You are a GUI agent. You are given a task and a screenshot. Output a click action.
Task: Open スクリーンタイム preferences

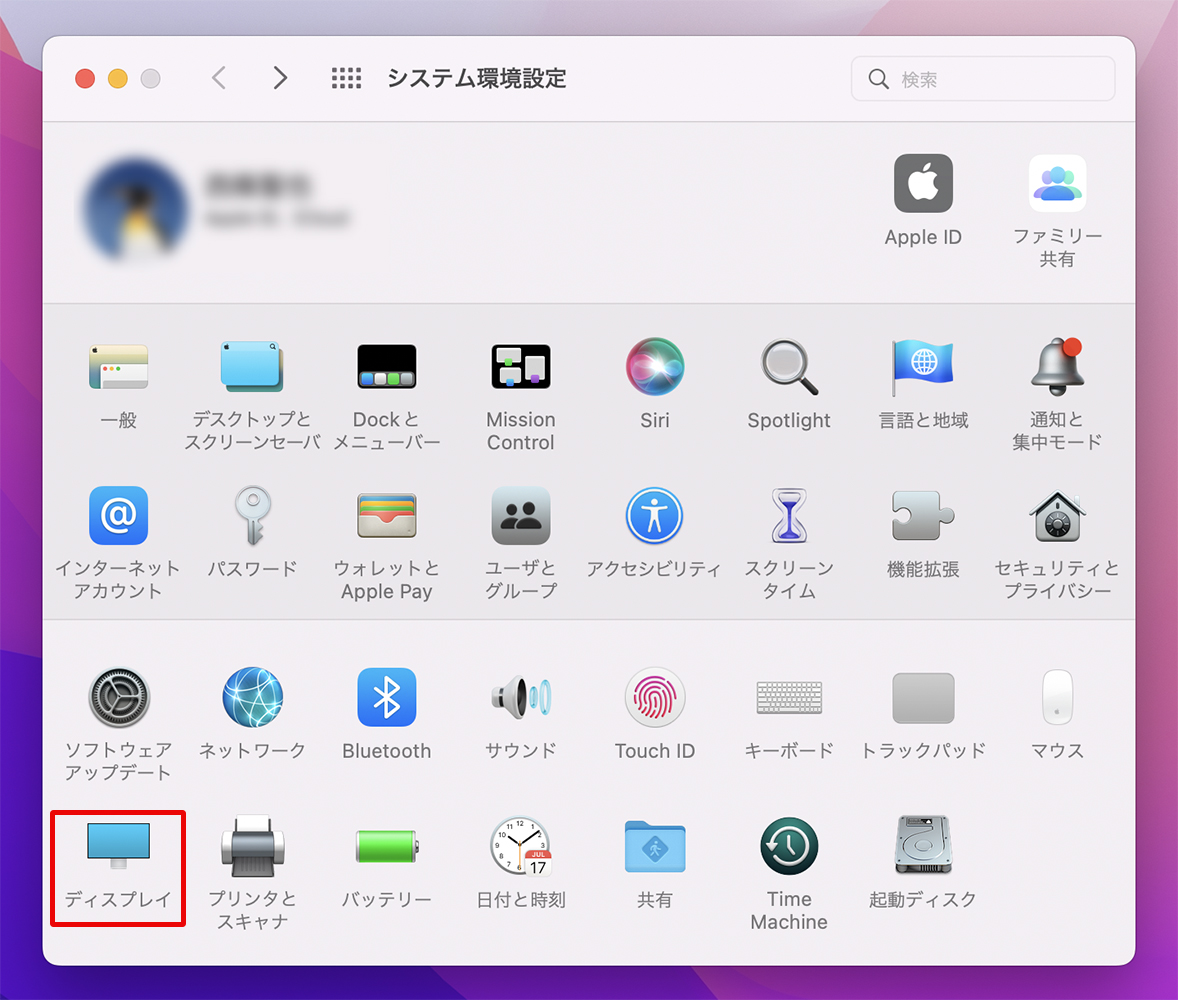tap(789, 515)
